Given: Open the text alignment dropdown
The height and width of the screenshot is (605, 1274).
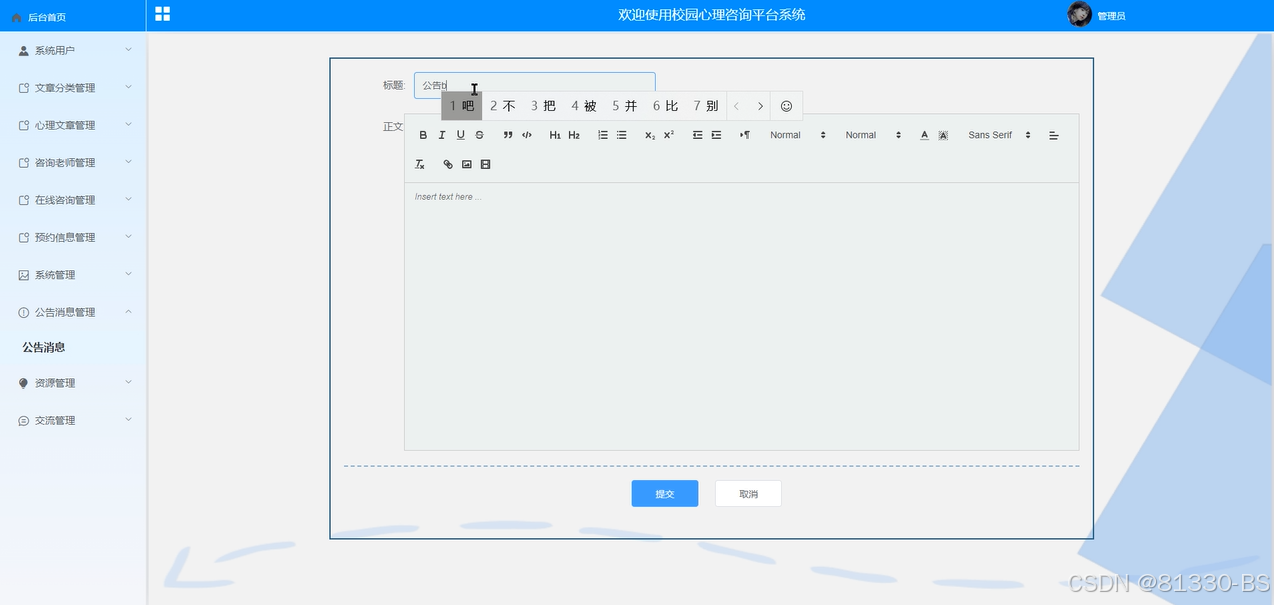Looking at the screenshot, I should pyautogui.click(x=1054, y=135).
